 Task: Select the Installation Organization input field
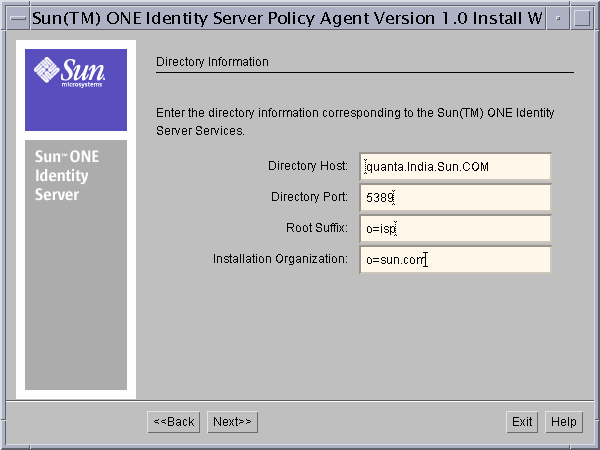[455, 260]
